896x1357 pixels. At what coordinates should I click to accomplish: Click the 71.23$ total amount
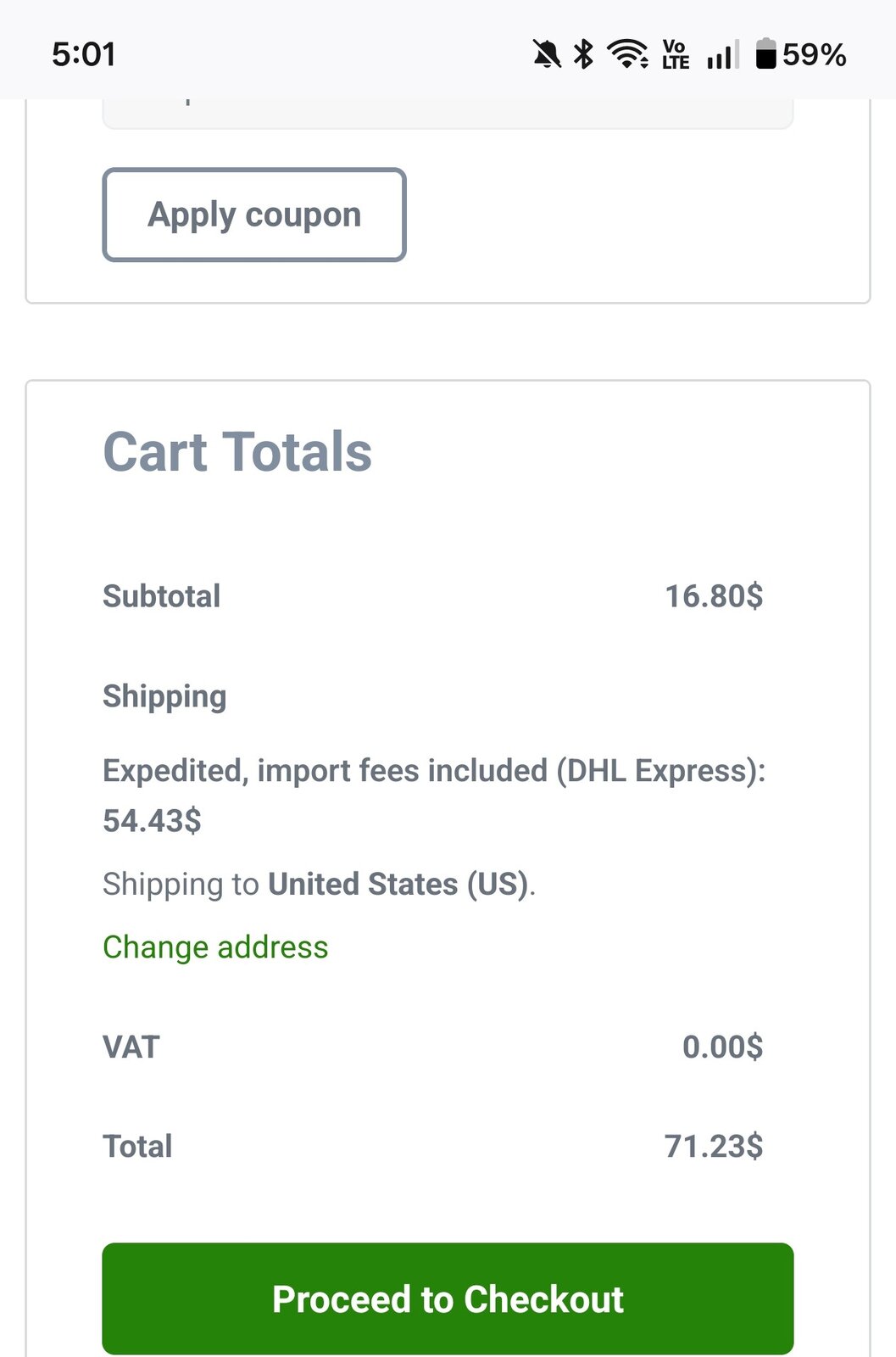click(714, 1147)
